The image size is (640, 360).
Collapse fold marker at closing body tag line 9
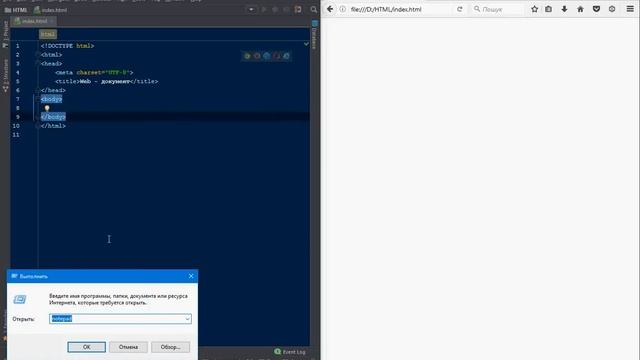click(x=38, y=117)
